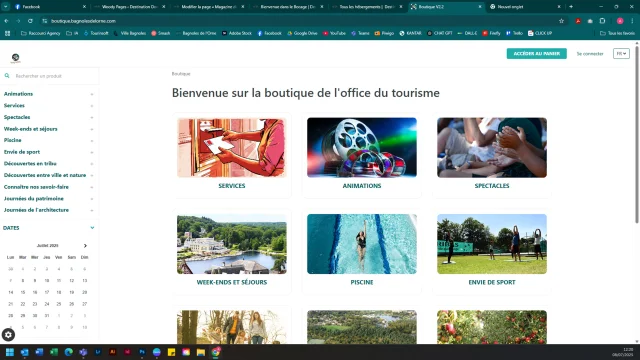This screenshot has height=360, width=640.
Task: Click the search magnifier icon
Action: (x=7, y=76)
